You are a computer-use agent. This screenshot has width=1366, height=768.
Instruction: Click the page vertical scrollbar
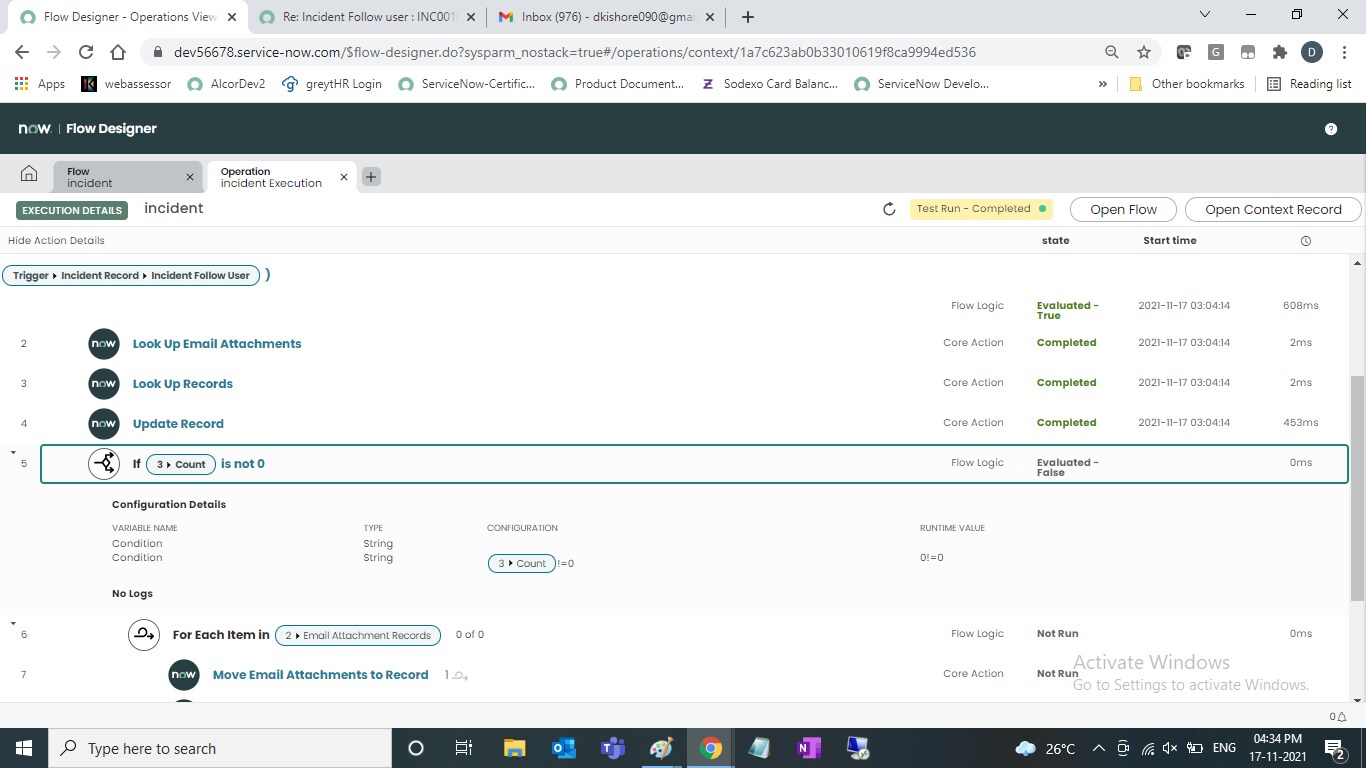1357,490
